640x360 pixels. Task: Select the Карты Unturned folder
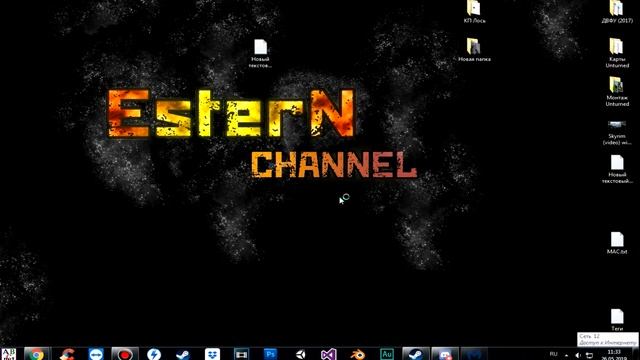[x=617, y=53]
